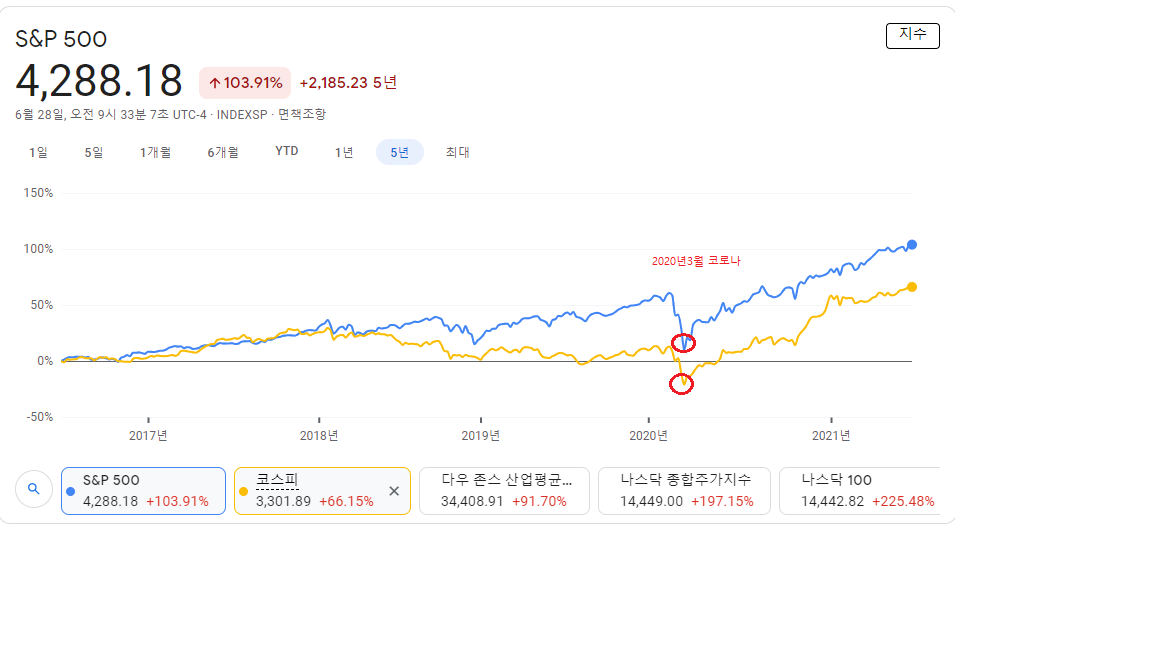The width and height of the screenshot is (1152, 648).
Task: Click the 50% y-axis label above zero
Action: point(42,305)
